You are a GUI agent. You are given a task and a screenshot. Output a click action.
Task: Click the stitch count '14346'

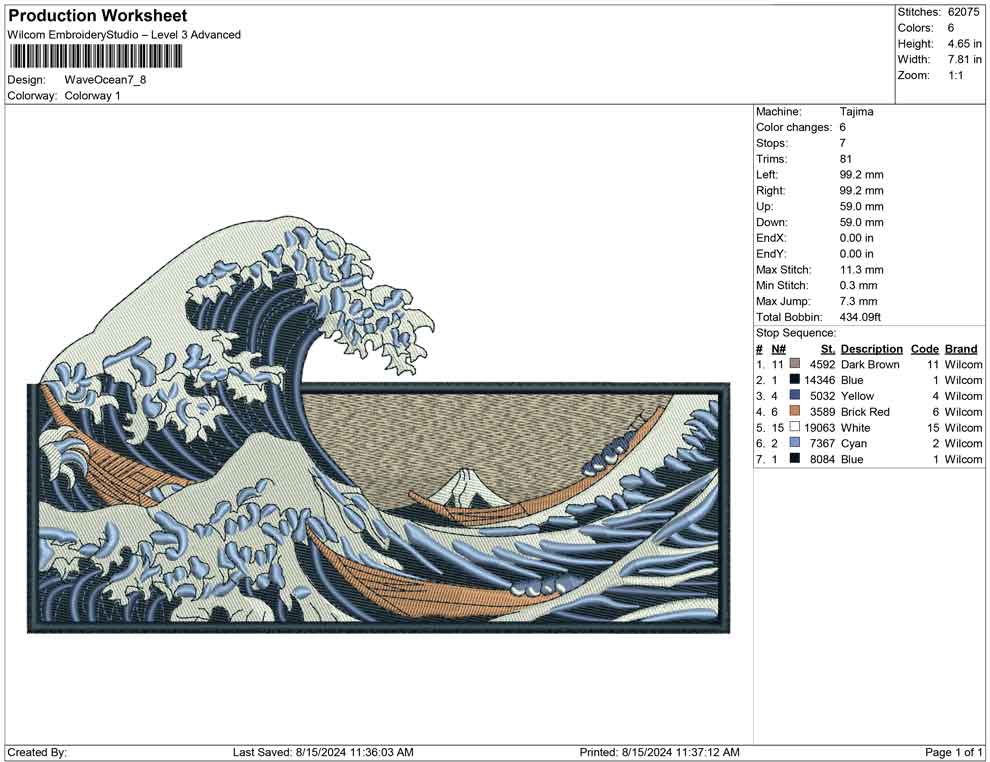820,380
